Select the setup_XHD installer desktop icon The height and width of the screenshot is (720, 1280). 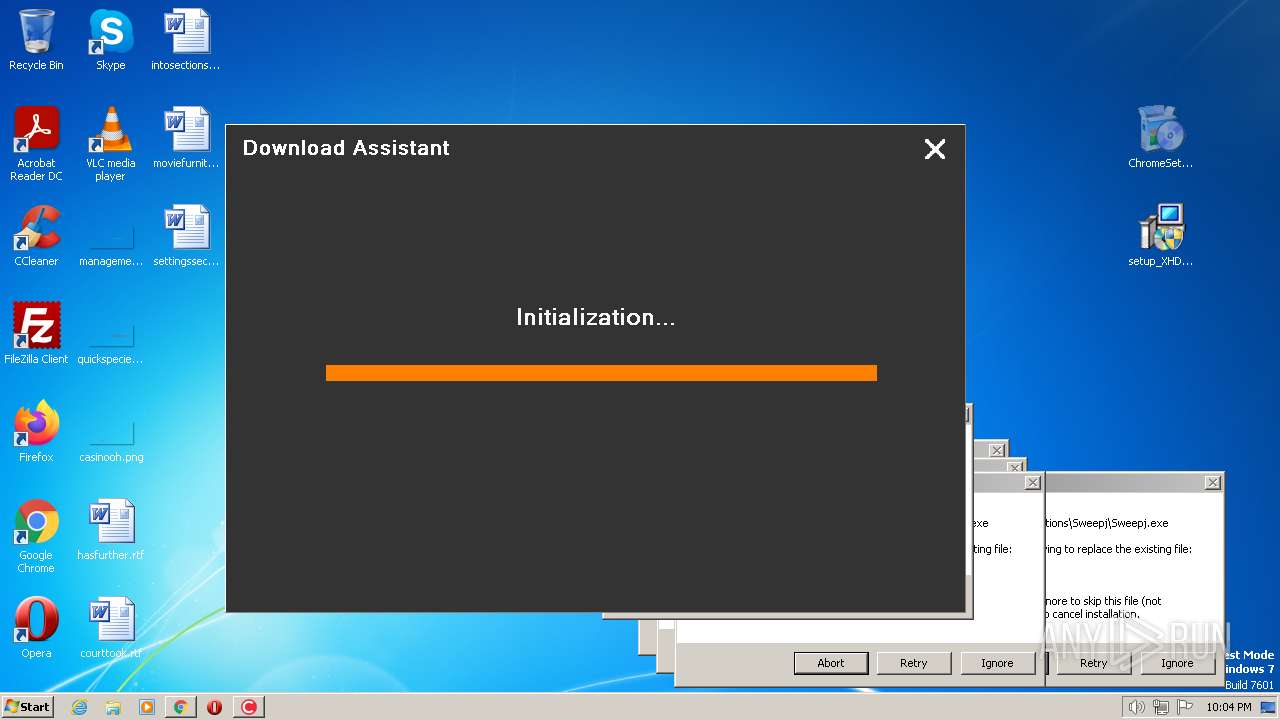[1160, 236]
